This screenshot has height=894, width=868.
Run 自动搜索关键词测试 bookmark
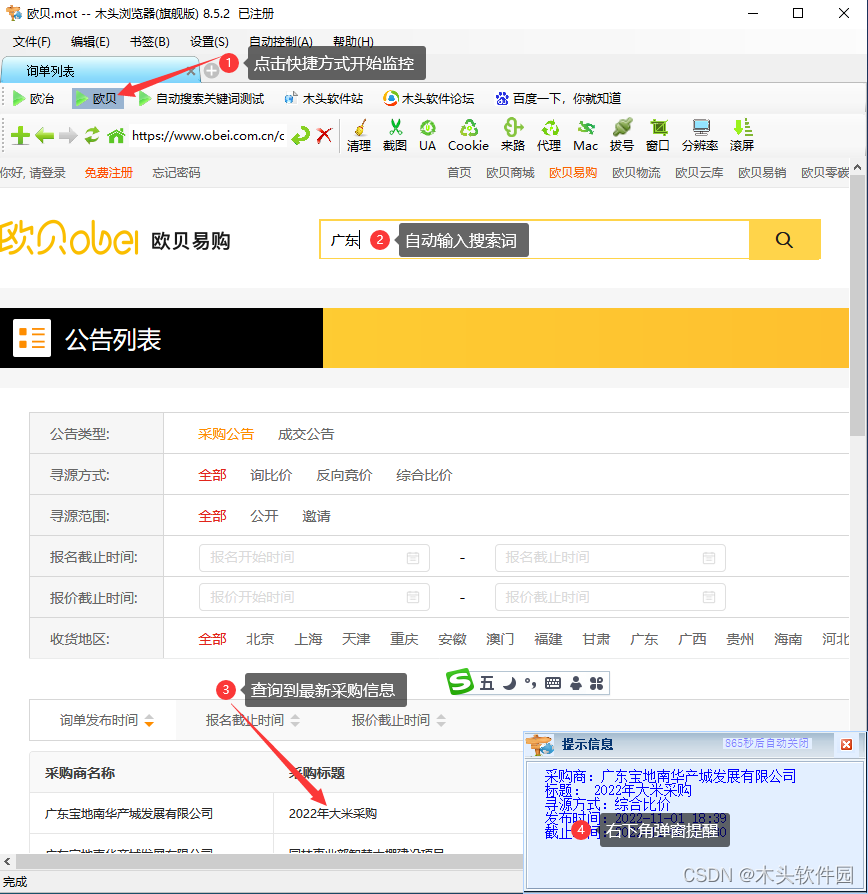click(201, 99)
